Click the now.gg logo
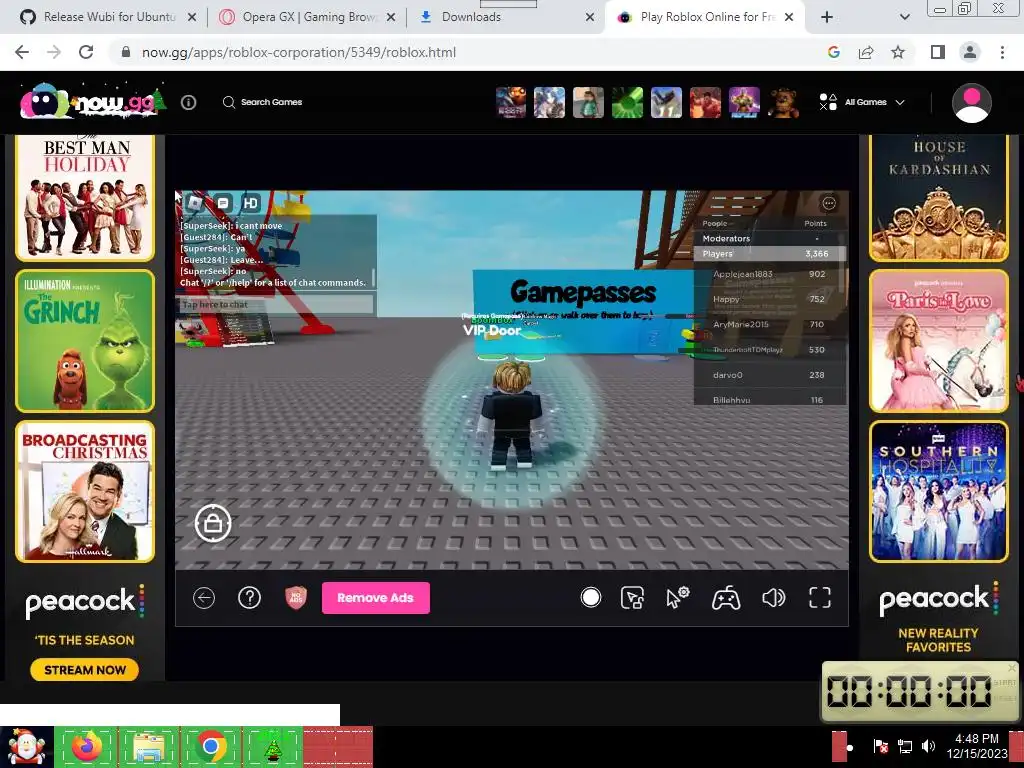1024x768 pixels. [92, 101]
